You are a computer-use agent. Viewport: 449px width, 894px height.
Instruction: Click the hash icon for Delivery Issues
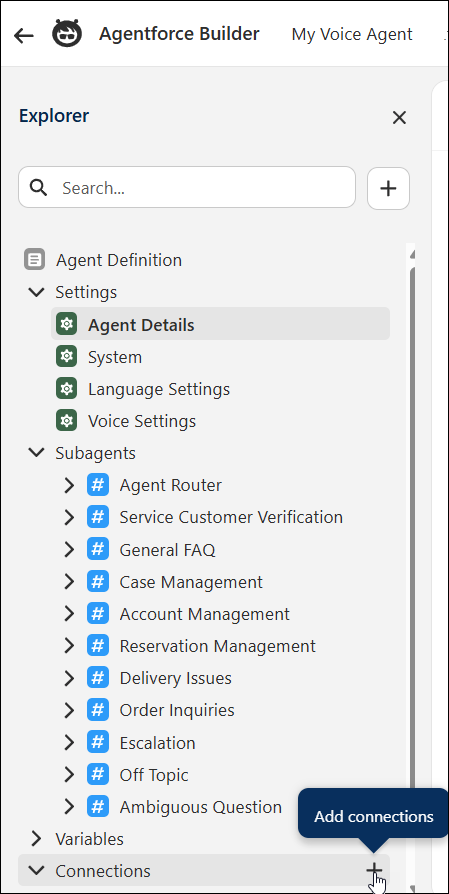pos(98,678)
